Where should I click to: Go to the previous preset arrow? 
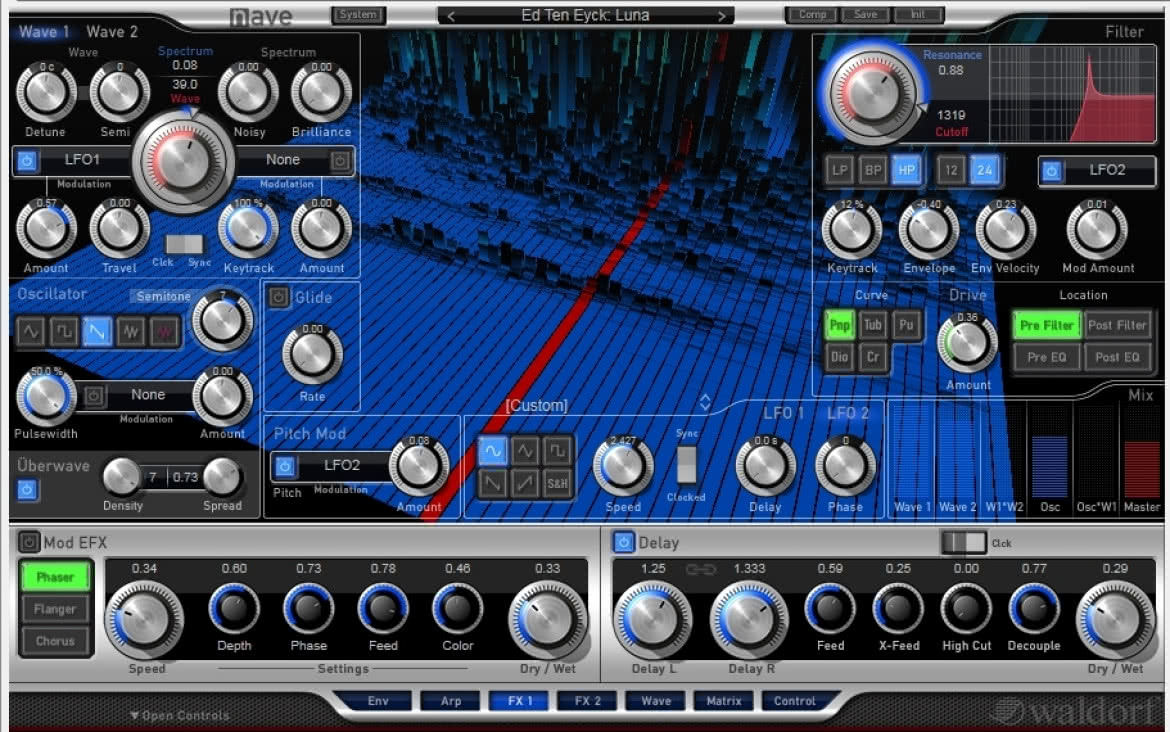pos(451,16)
